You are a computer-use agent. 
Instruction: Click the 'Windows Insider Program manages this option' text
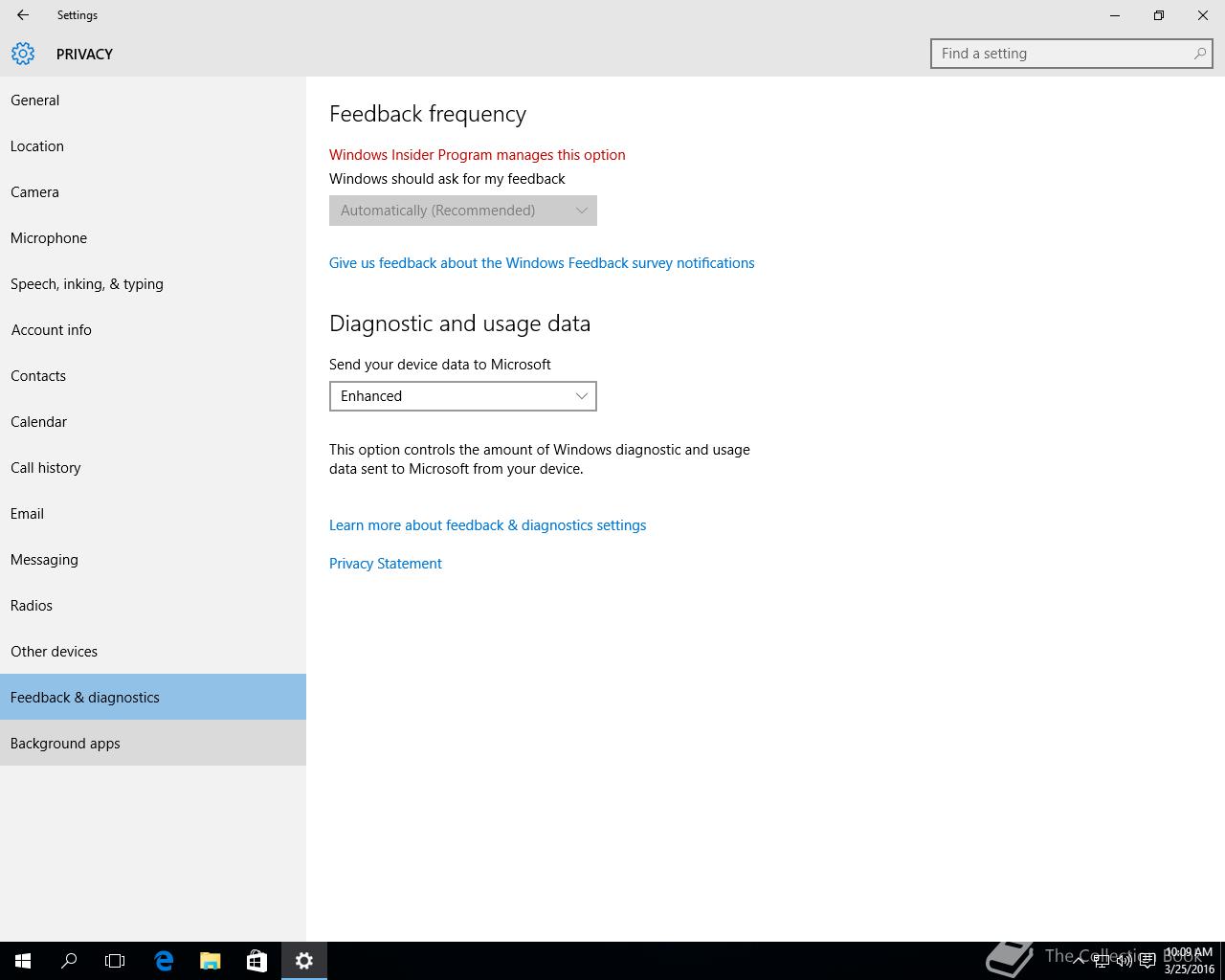click(x=478, y=155)
